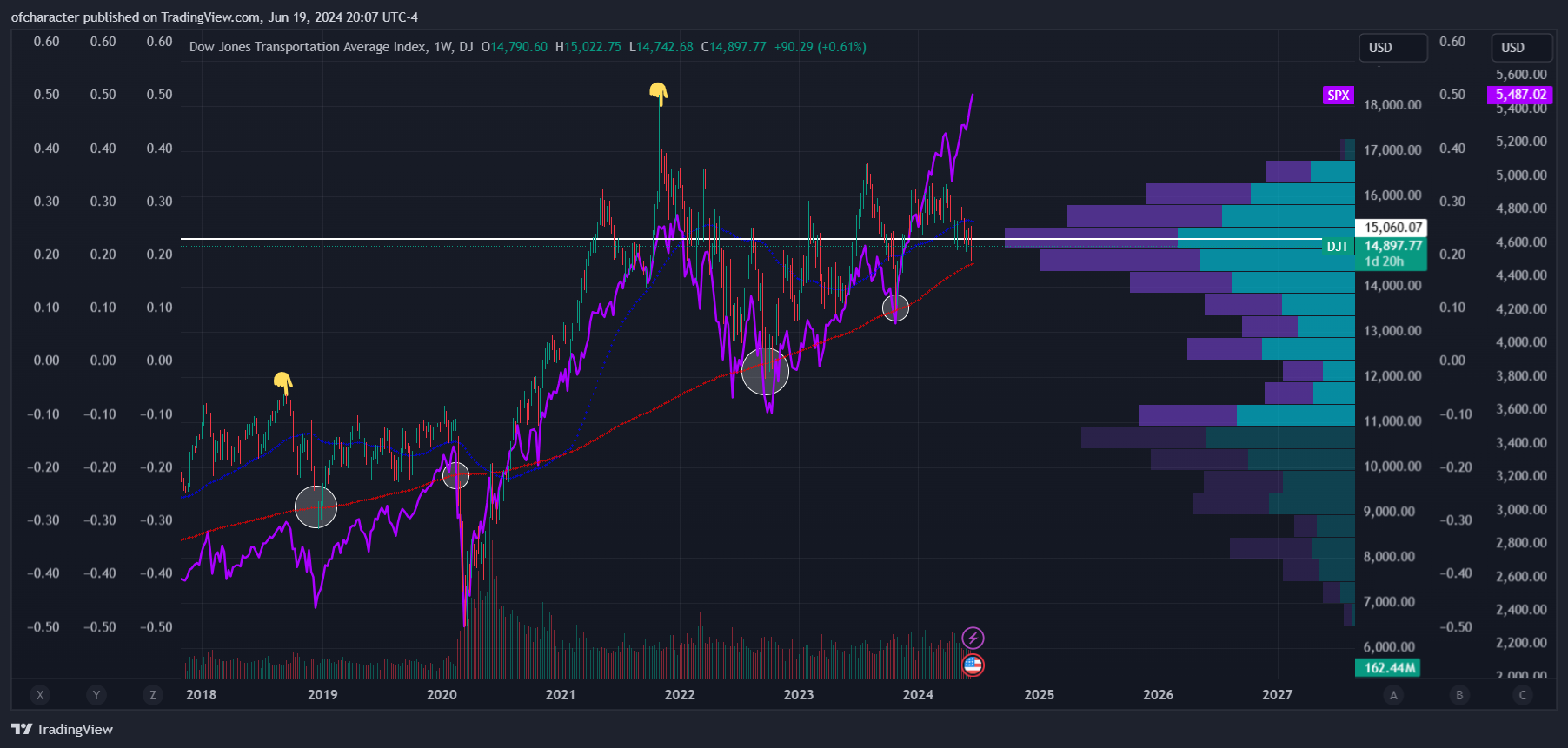
Task: Click the 10,000.00 price scale label
Action: (x=1392, y=467)
